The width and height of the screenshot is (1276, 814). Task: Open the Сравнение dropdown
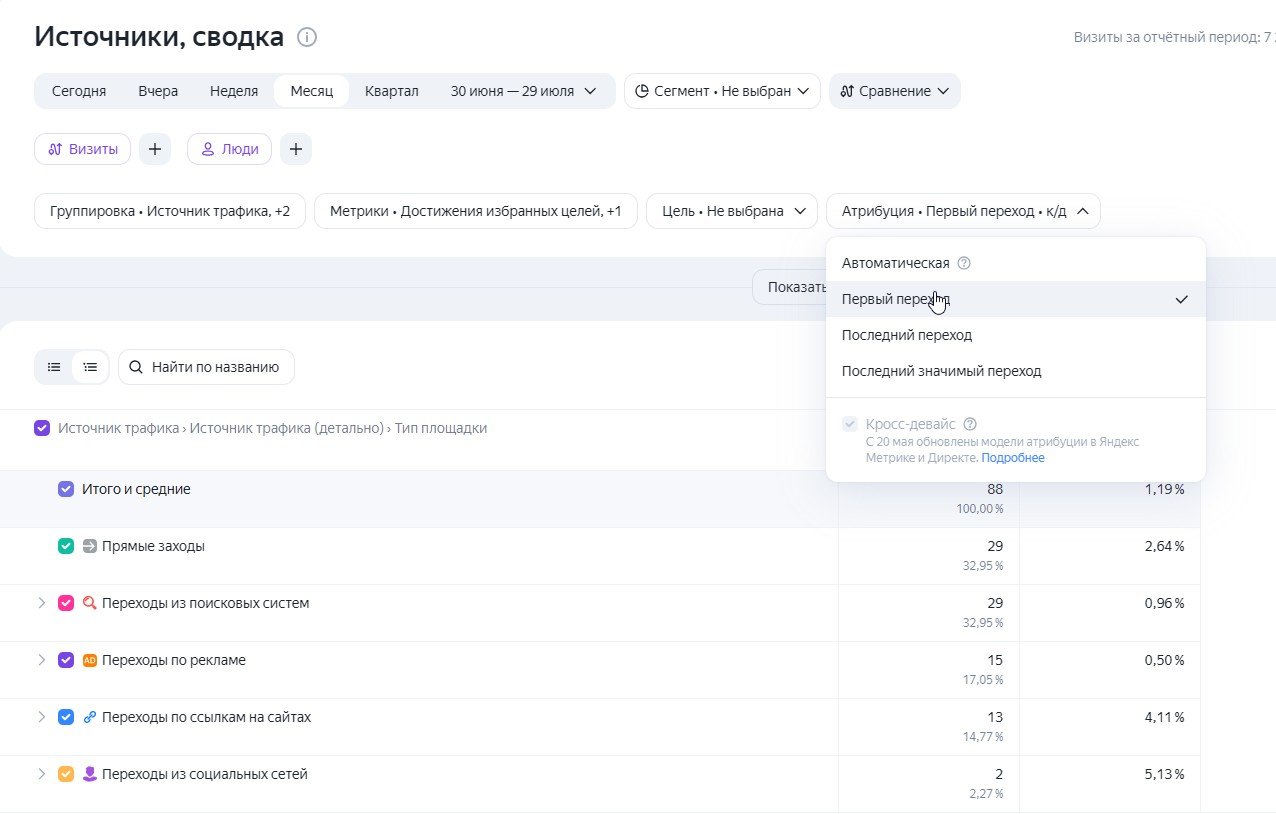pos(895,91)
